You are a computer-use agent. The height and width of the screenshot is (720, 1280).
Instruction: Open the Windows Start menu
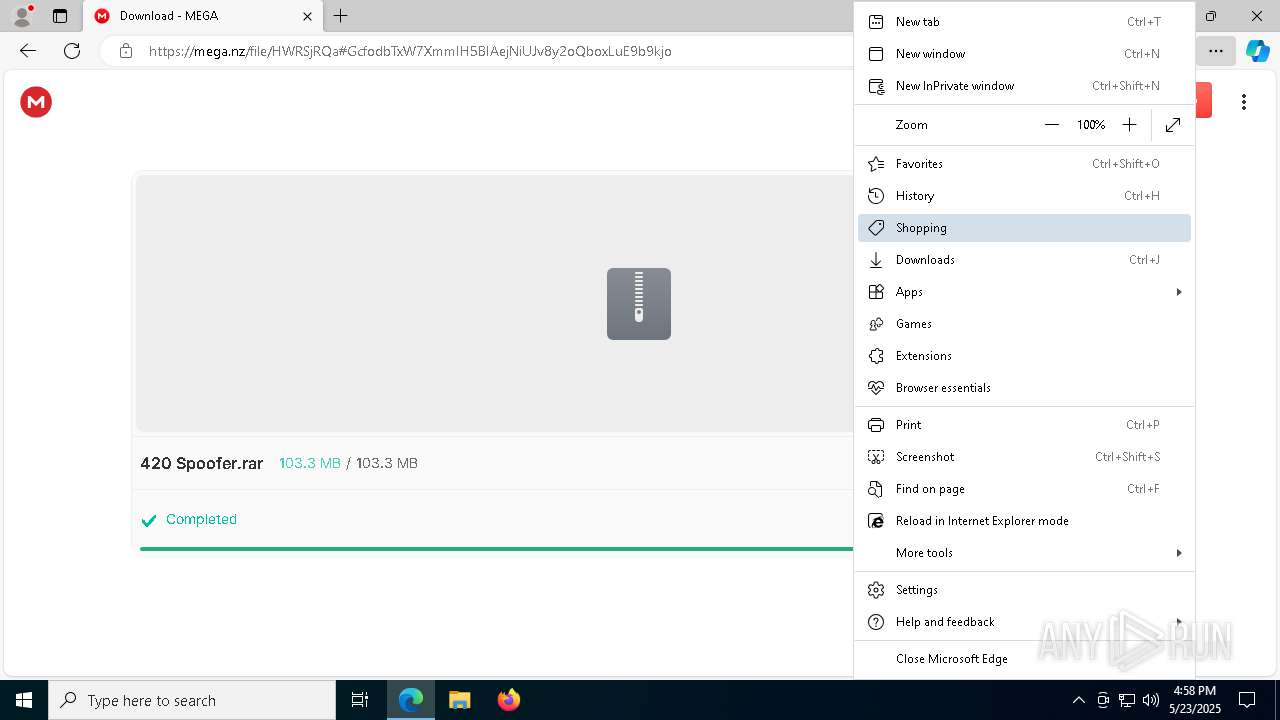24,700
